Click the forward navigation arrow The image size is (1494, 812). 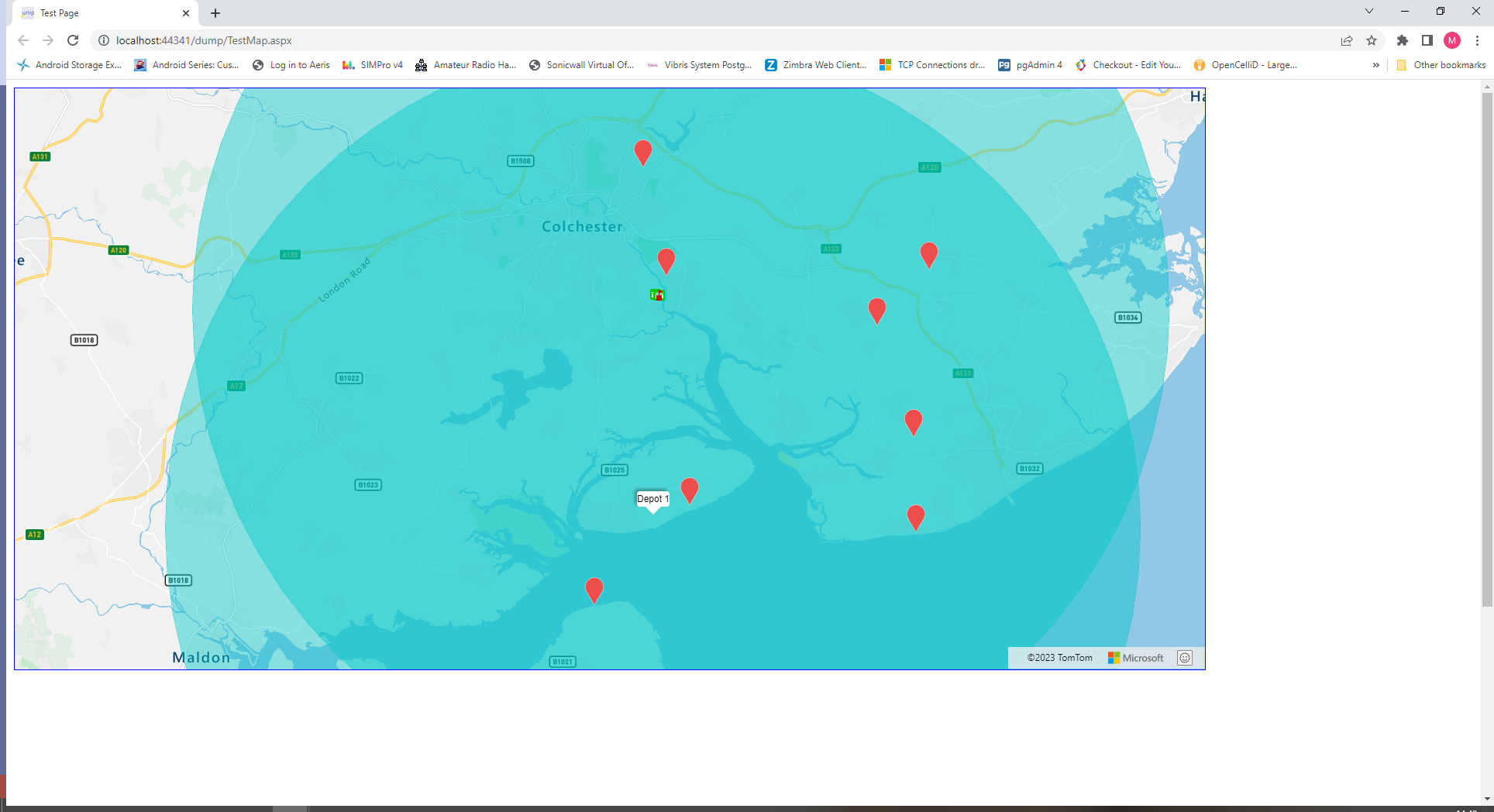pos(48,40)
